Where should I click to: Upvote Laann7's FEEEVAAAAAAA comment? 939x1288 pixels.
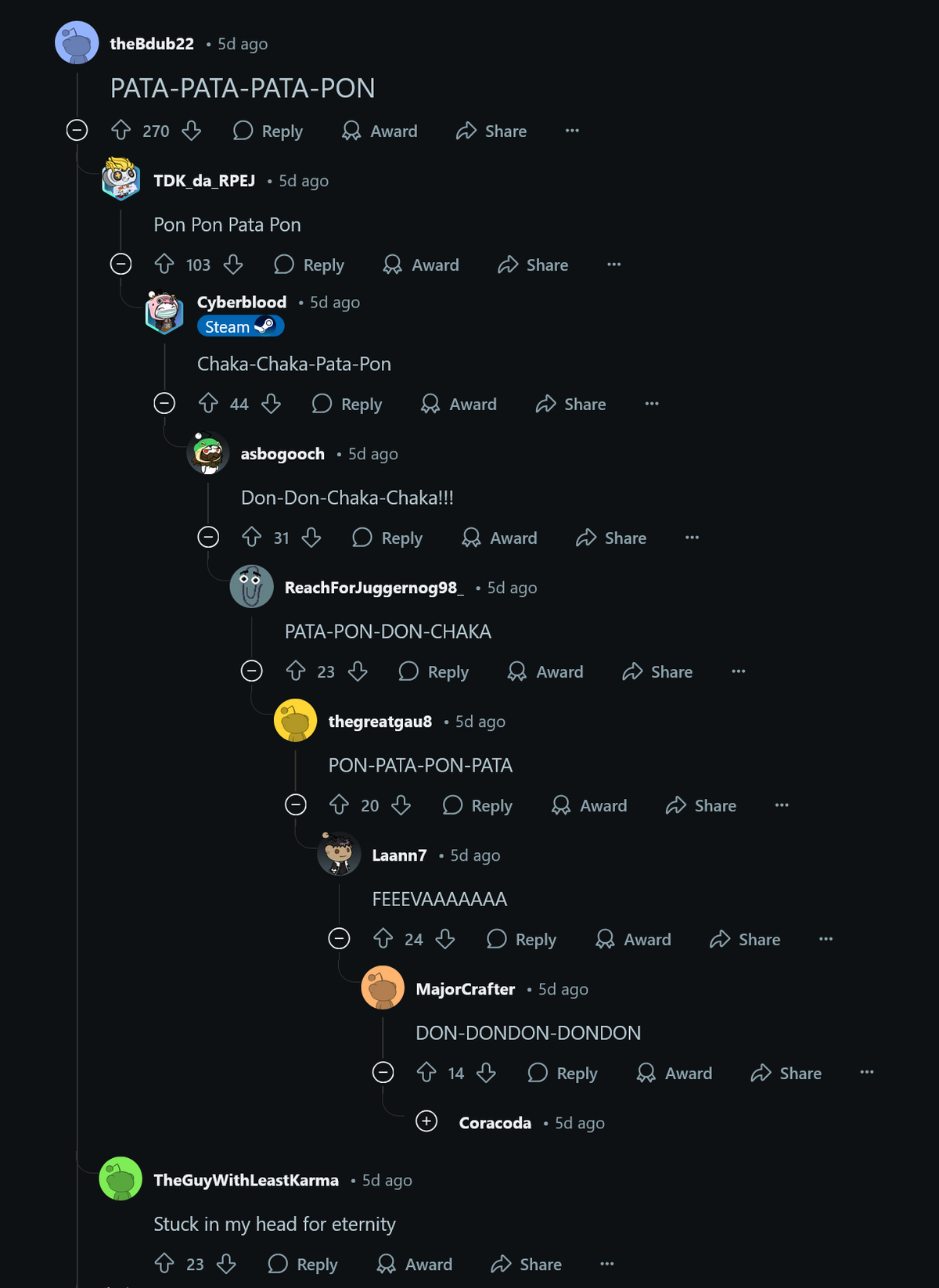pos(383,939)
